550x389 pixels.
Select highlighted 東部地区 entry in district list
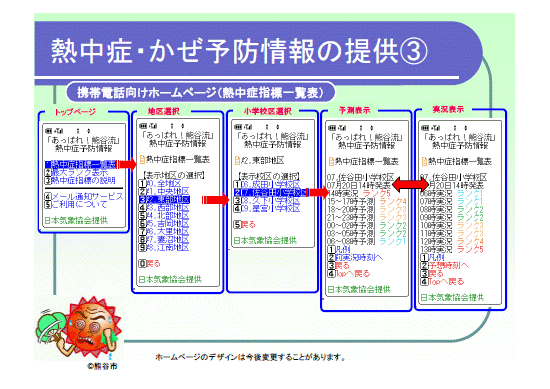[164, 200]
